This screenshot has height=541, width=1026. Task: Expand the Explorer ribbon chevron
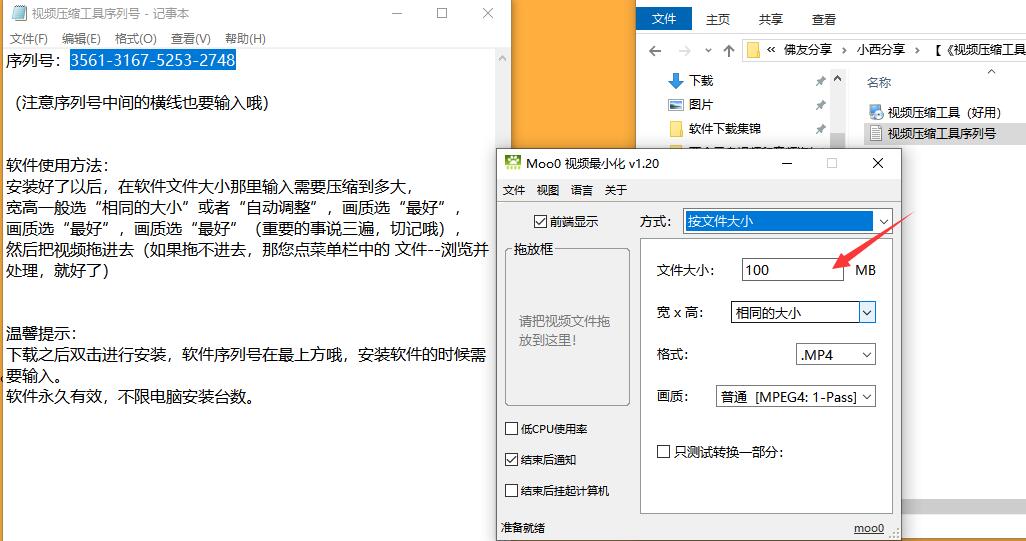point(991,72)
